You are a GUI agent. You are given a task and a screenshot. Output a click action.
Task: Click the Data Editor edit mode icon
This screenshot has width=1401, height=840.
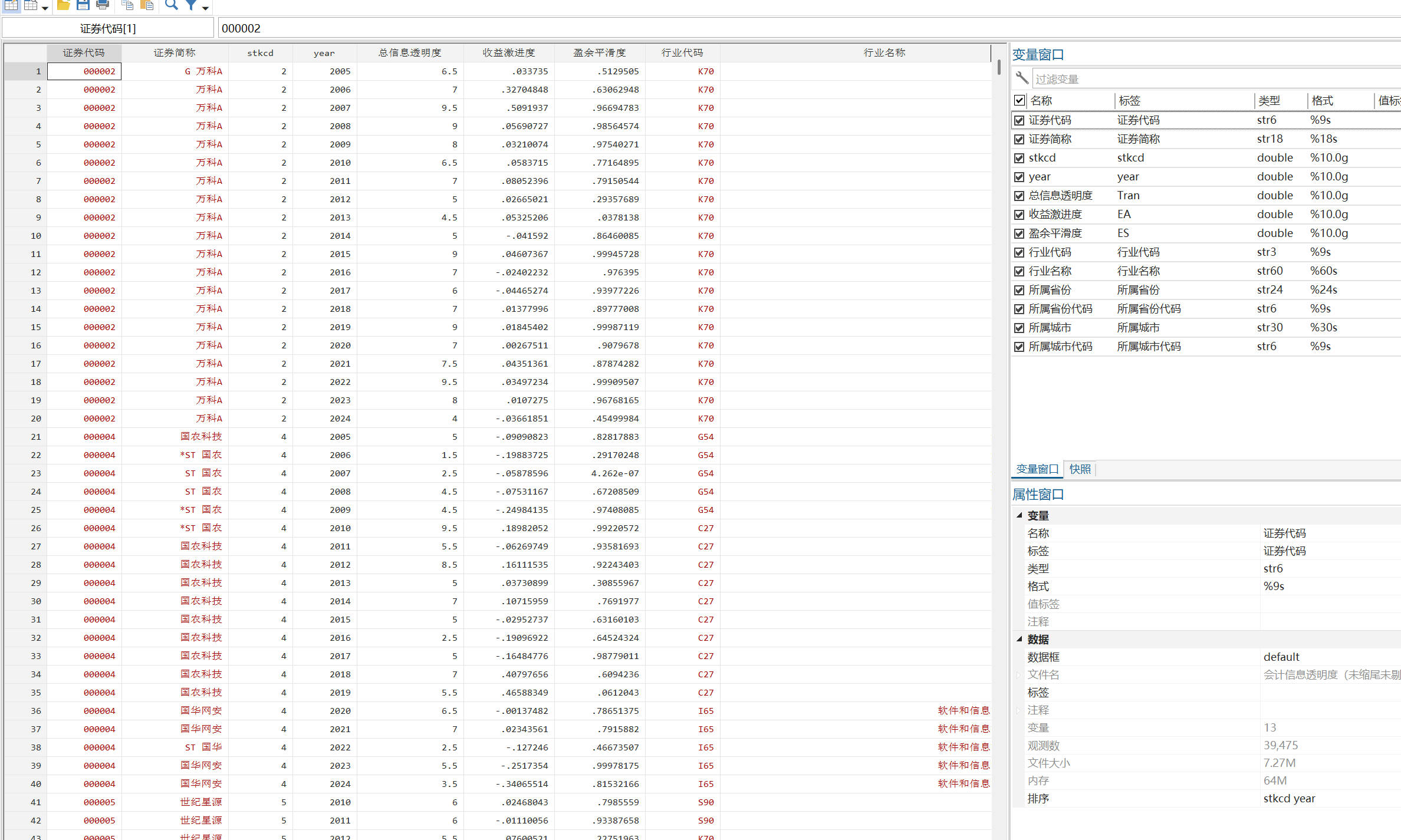tap(11, 5)
